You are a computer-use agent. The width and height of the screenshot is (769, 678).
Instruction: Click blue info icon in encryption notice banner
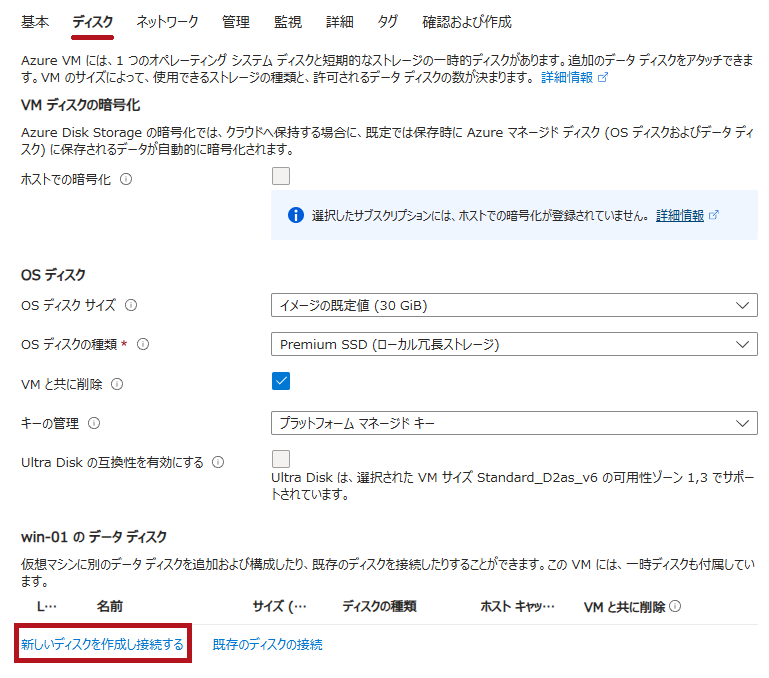pyautogui.click(x=295, y=215)
